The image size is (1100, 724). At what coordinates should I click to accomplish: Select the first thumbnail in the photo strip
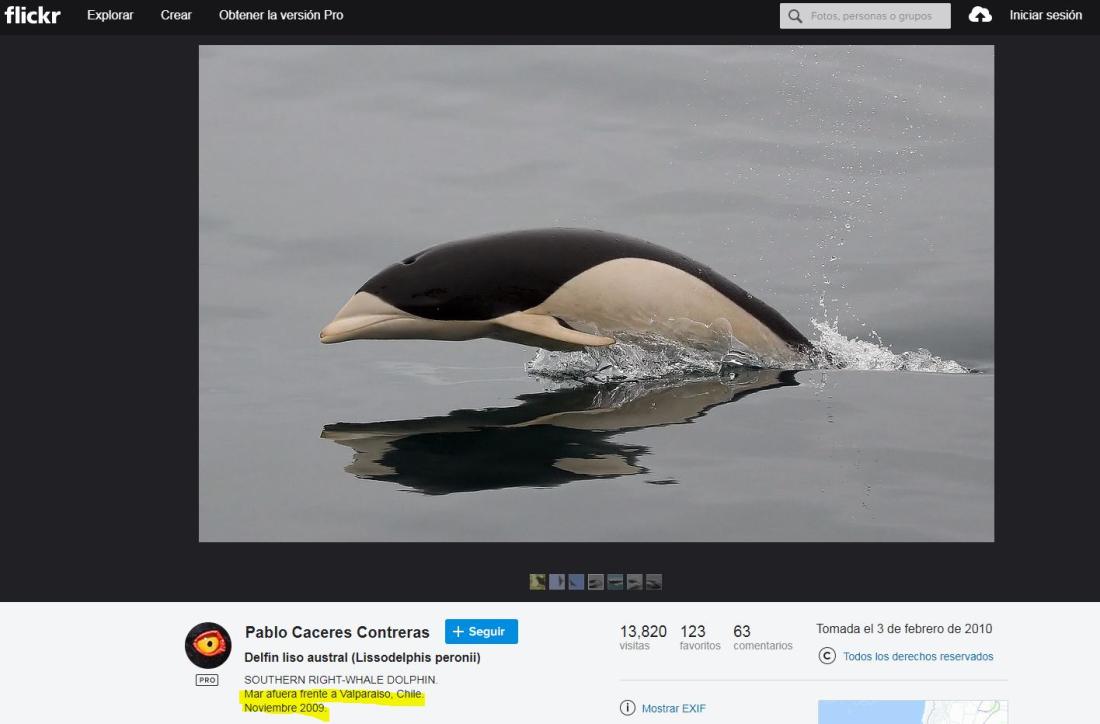[x=538, y=582]
